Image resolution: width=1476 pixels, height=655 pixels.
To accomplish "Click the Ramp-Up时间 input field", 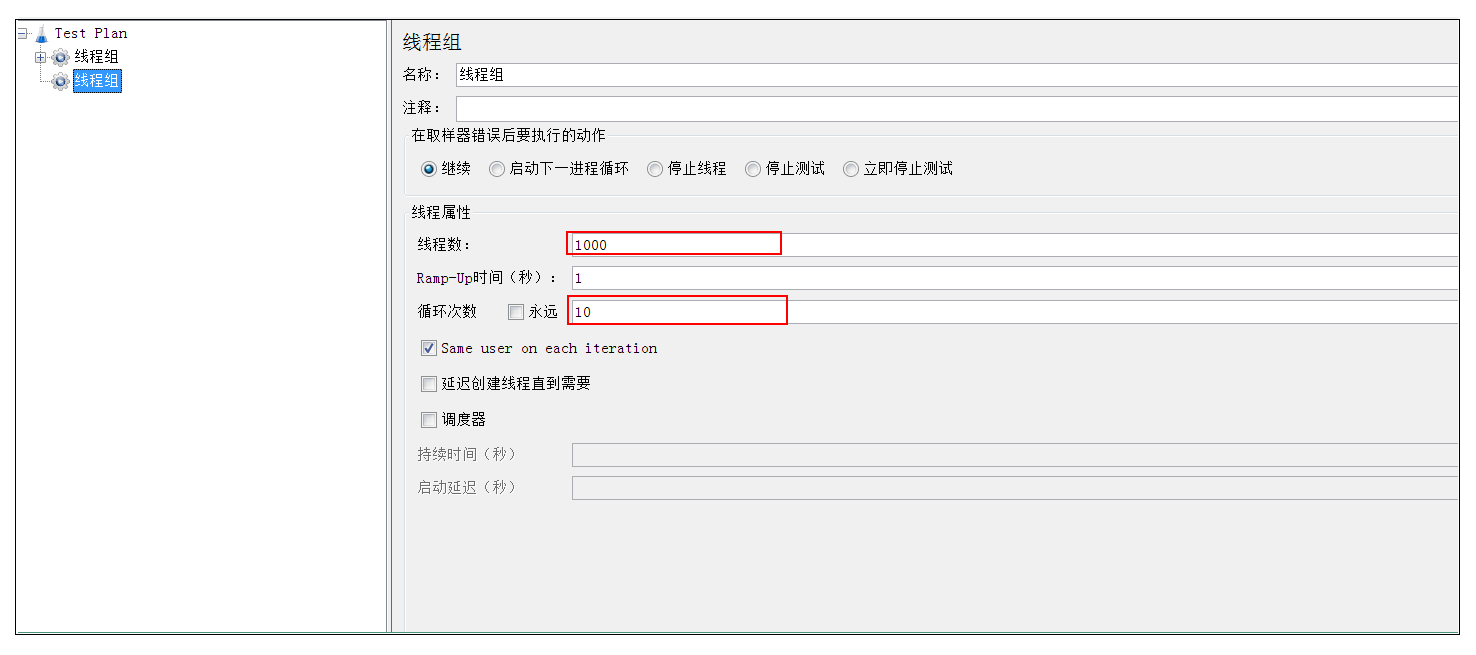I will pos(1015,278).
